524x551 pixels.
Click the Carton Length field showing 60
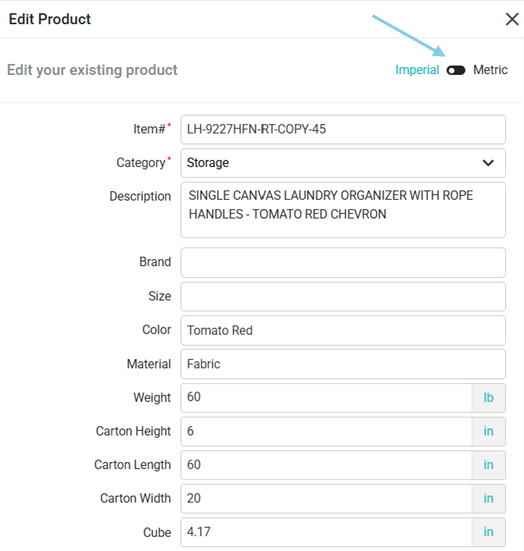click(x=326, y=465)
